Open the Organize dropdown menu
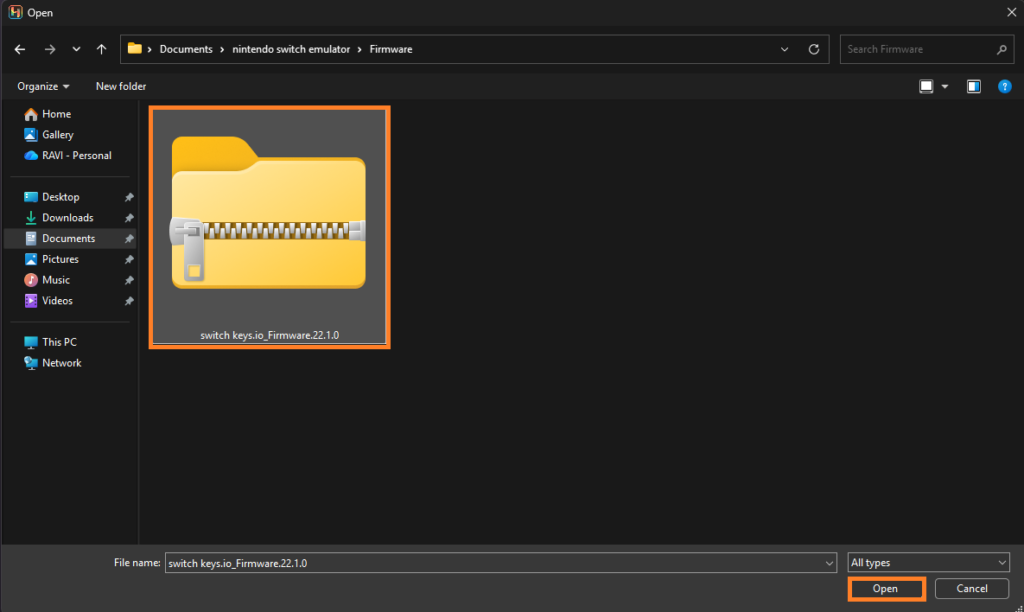Viewport: 1024px width, 612px height. pos(41,86)
